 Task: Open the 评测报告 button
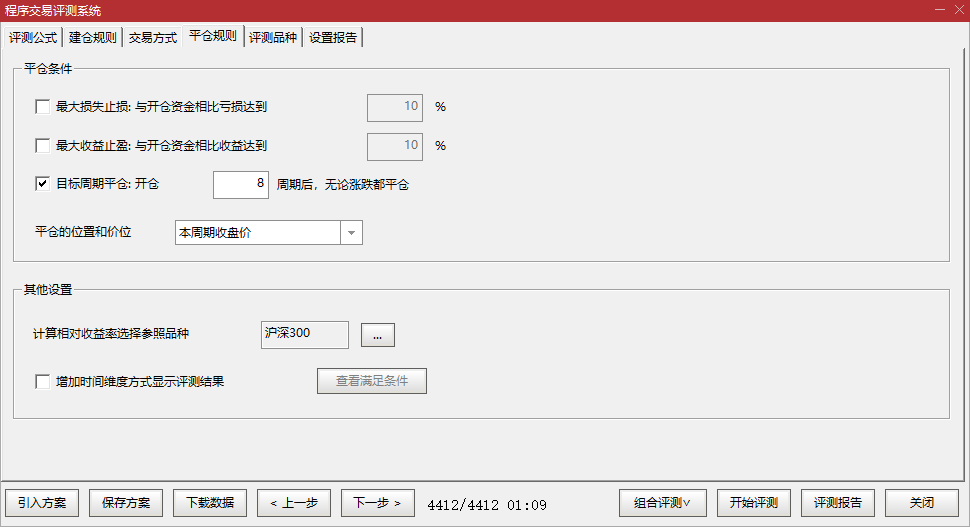837,502
